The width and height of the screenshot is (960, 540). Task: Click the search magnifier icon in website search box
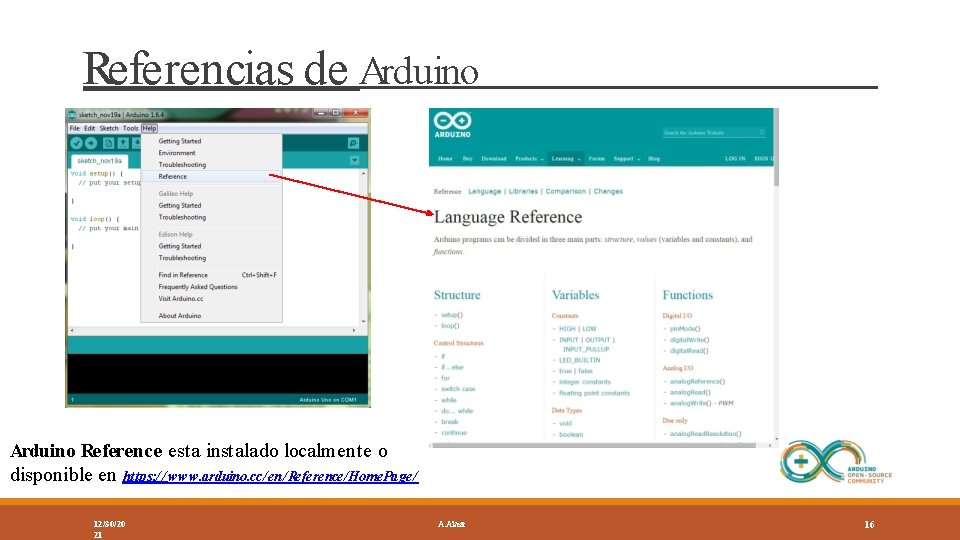pyautogui.click(x=762, y=132)
